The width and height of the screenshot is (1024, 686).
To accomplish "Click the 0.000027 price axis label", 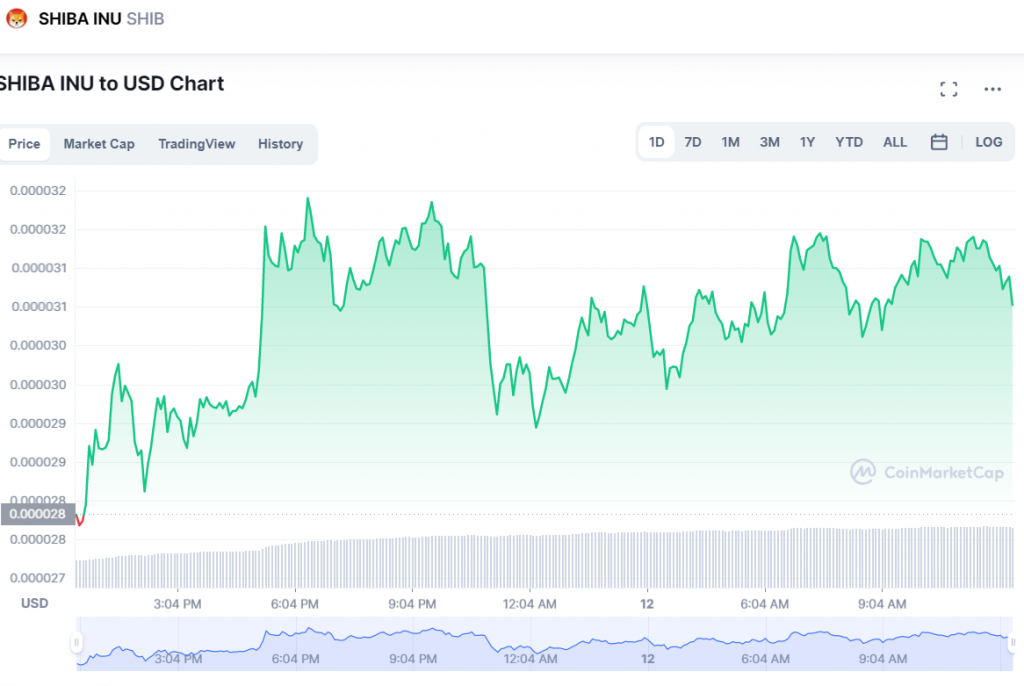I will tap(37, 578).
